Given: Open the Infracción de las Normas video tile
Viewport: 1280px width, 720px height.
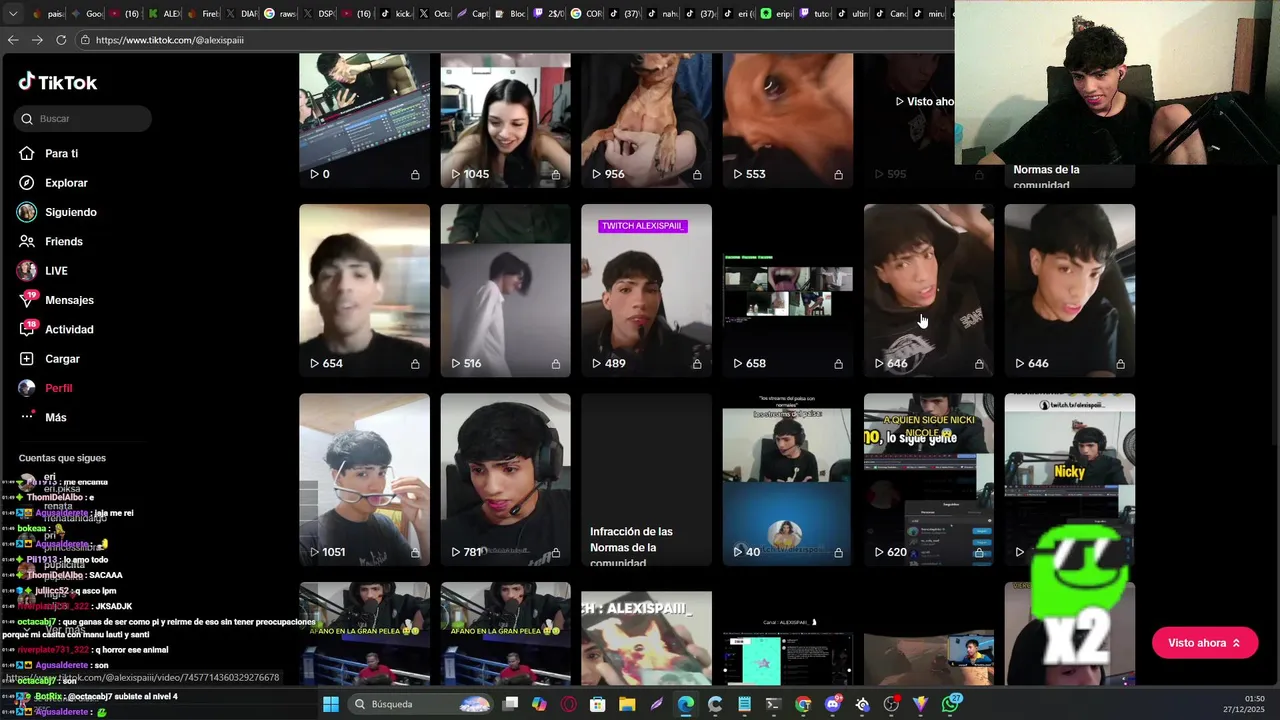Looking at the screenshot, I should 646,479.
